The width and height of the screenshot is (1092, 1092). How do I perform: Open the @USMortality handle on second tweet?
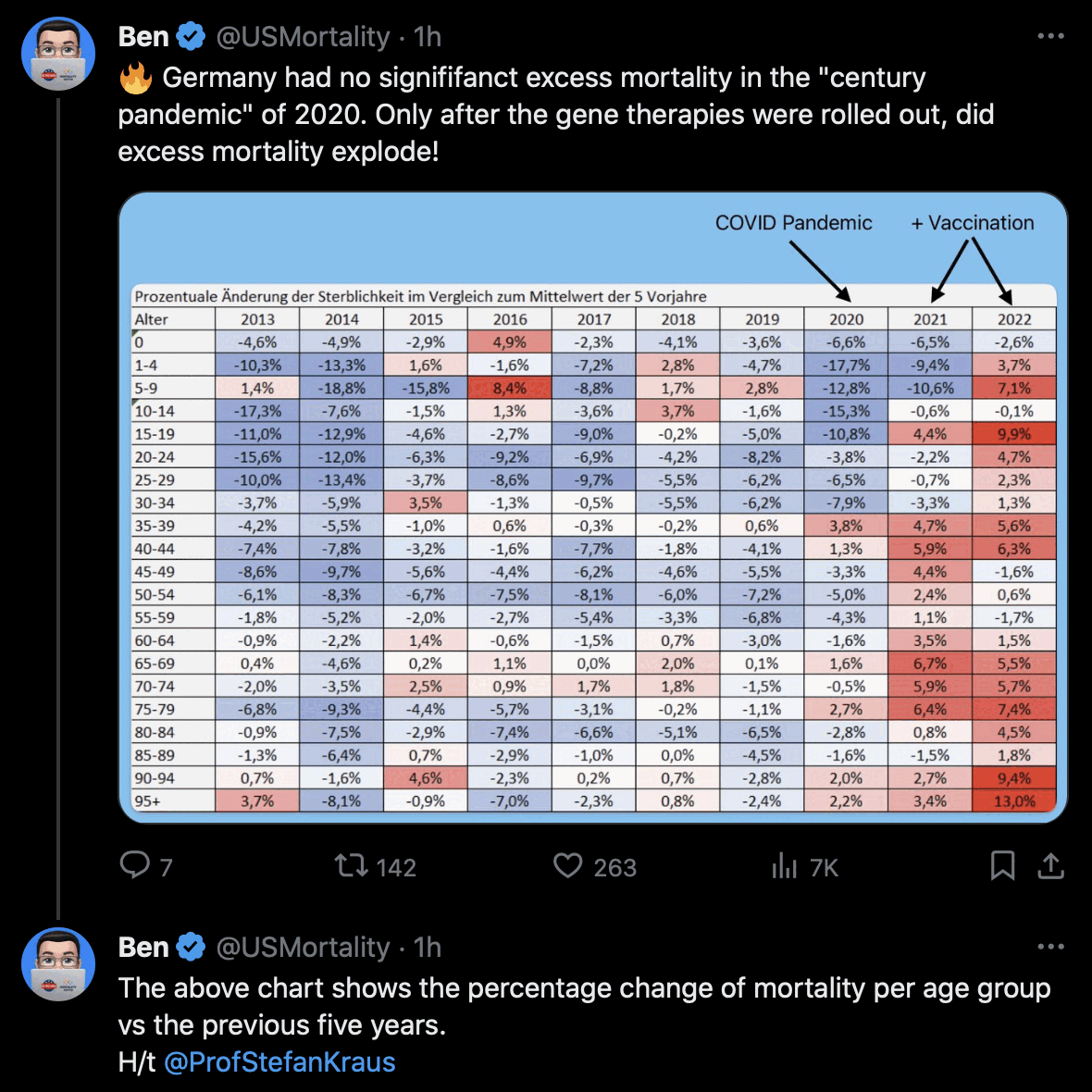click(303, 947)
